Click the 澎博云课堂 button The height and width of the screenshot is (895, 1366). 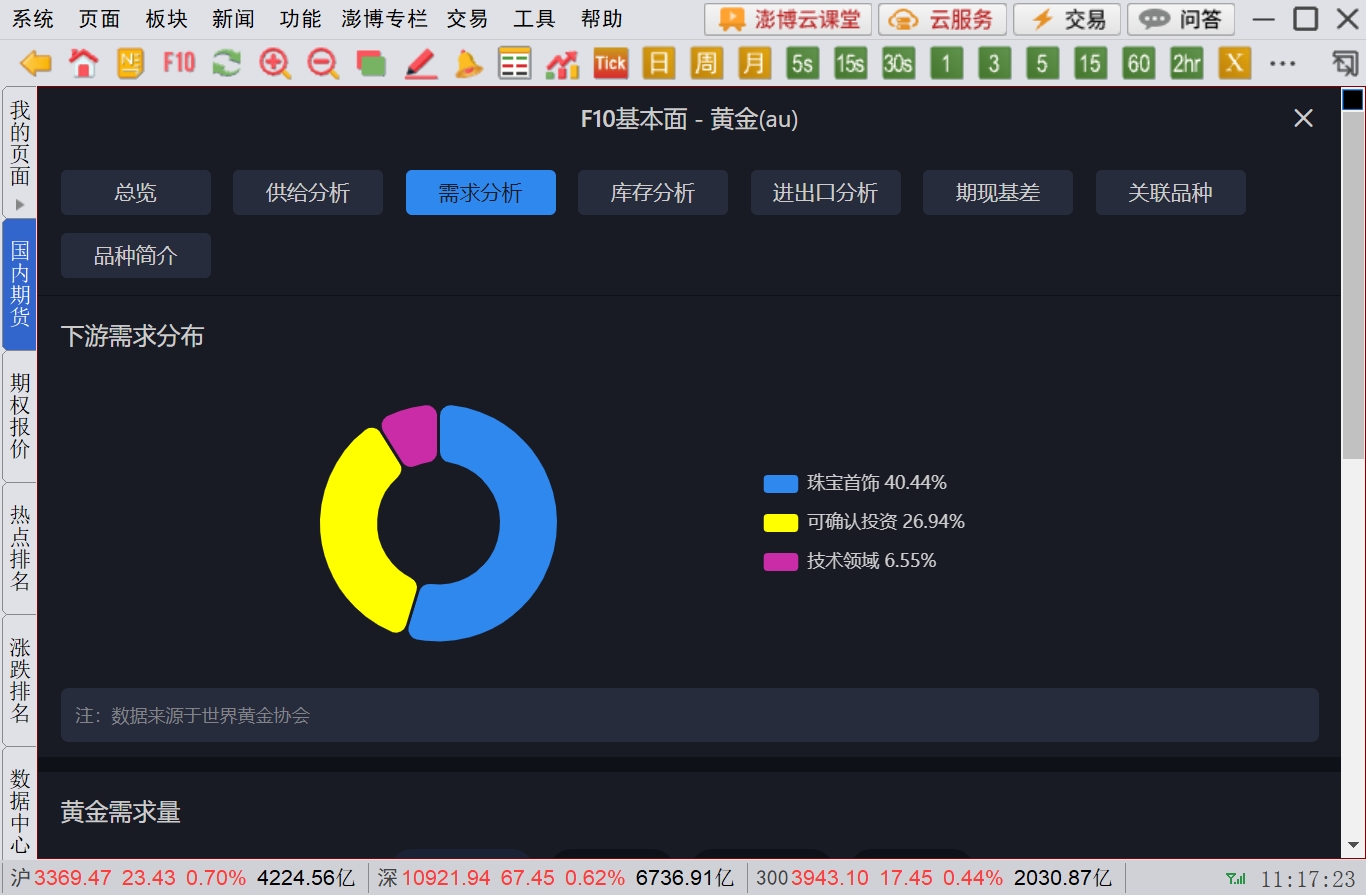click(x=788, y=19)
